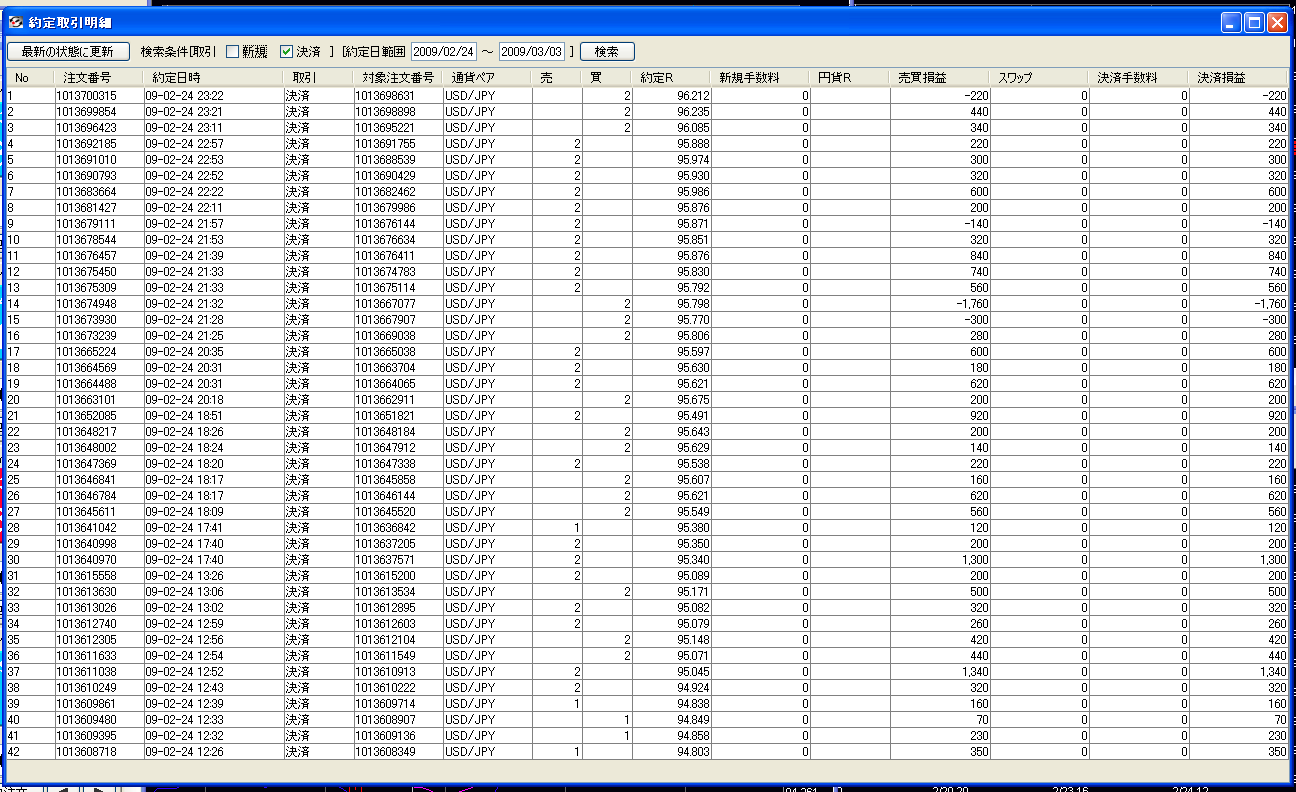Viewport: 1296px width, 792px height.
Task: Click the 最新の状態に更新 refresh button
Action: pos(67,51)
